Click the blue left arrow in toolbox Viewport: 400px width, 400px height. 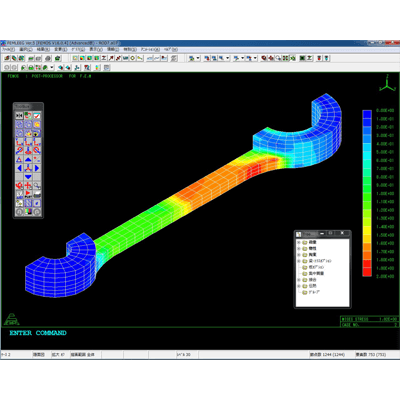pos(20,168)
